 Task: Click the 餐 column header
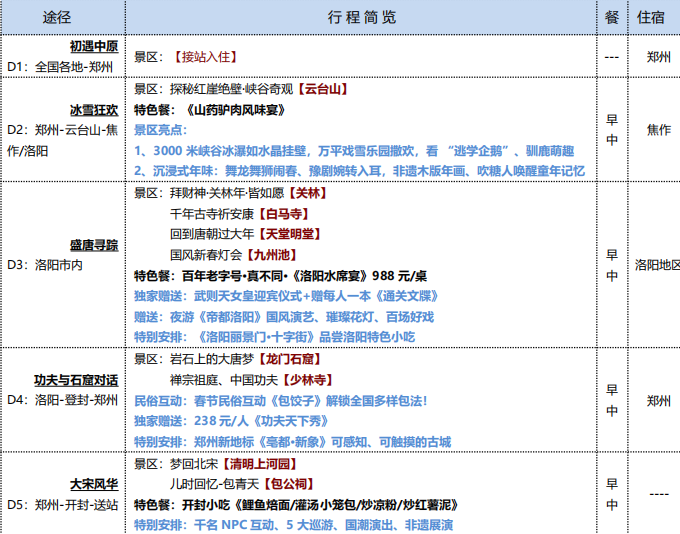point(611,17)
